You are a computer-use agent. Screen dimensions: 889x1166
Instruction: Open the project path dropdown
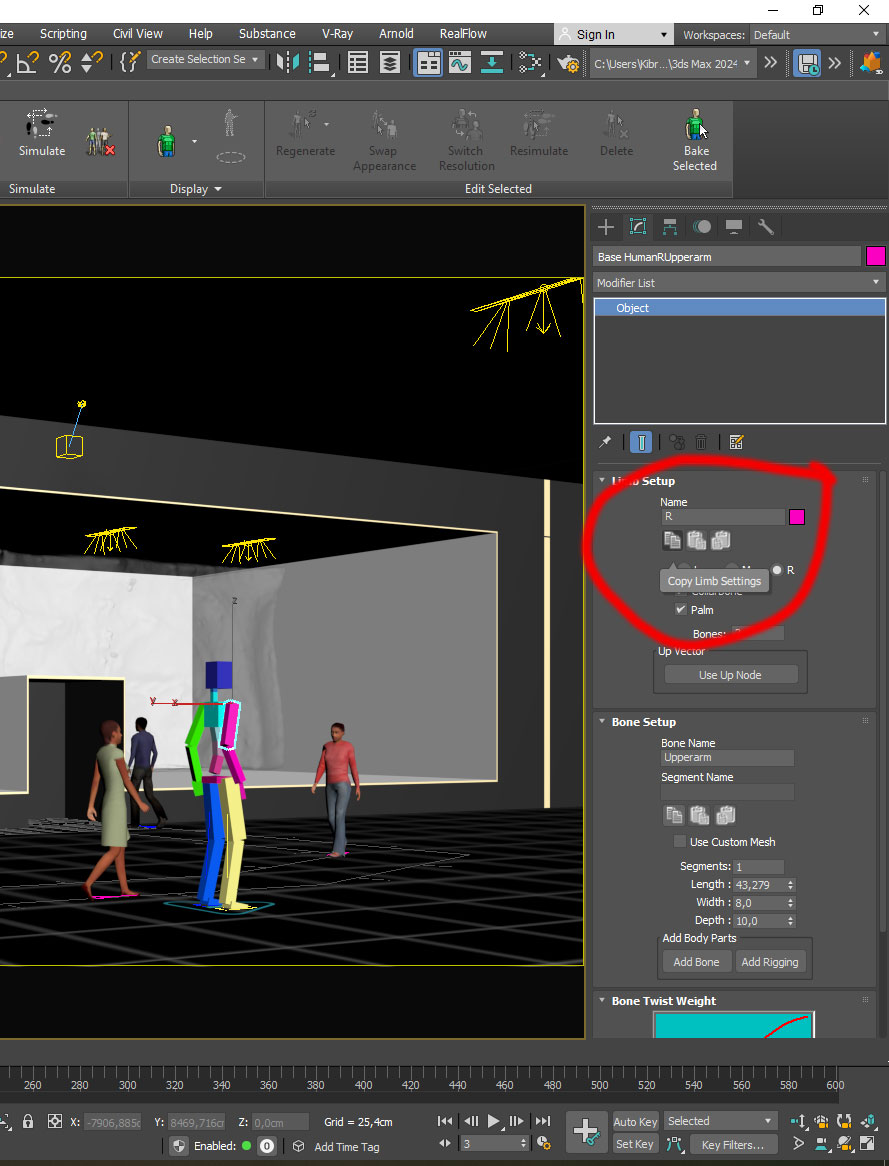(x=673, y=63)
